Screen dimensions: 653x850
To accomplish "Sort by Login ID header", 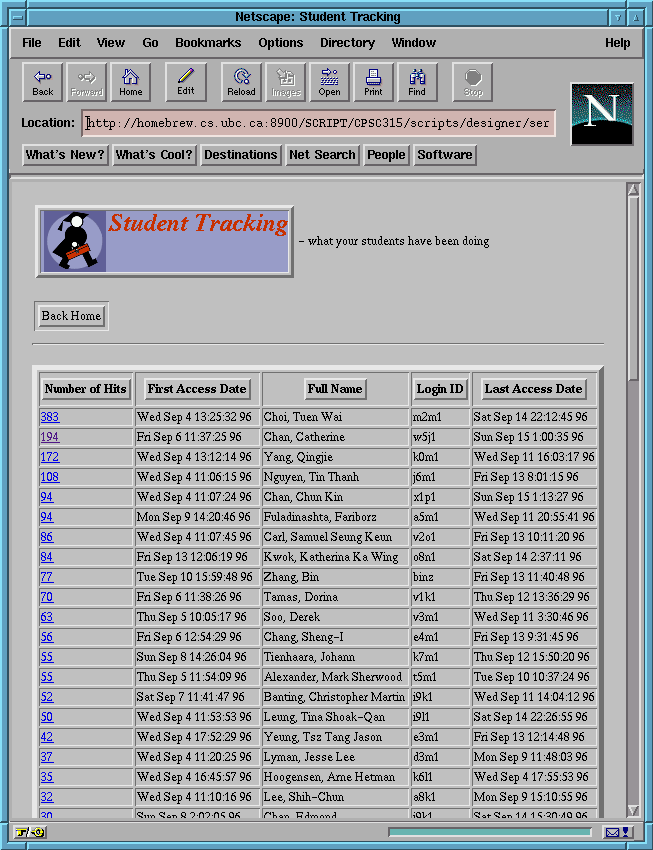I will tap(440, 389).
